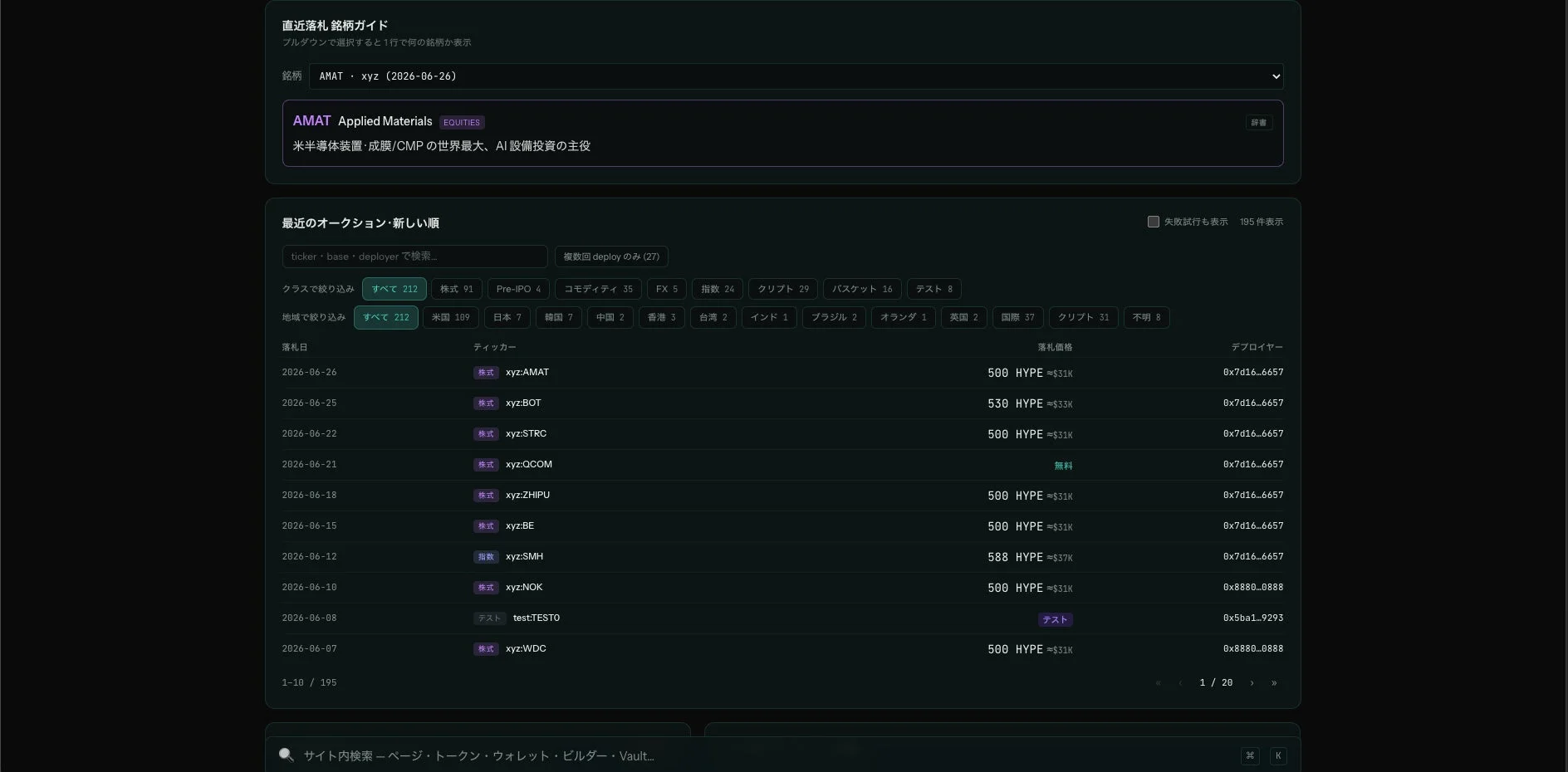Filter class by テスト 8

coord(934,289)
